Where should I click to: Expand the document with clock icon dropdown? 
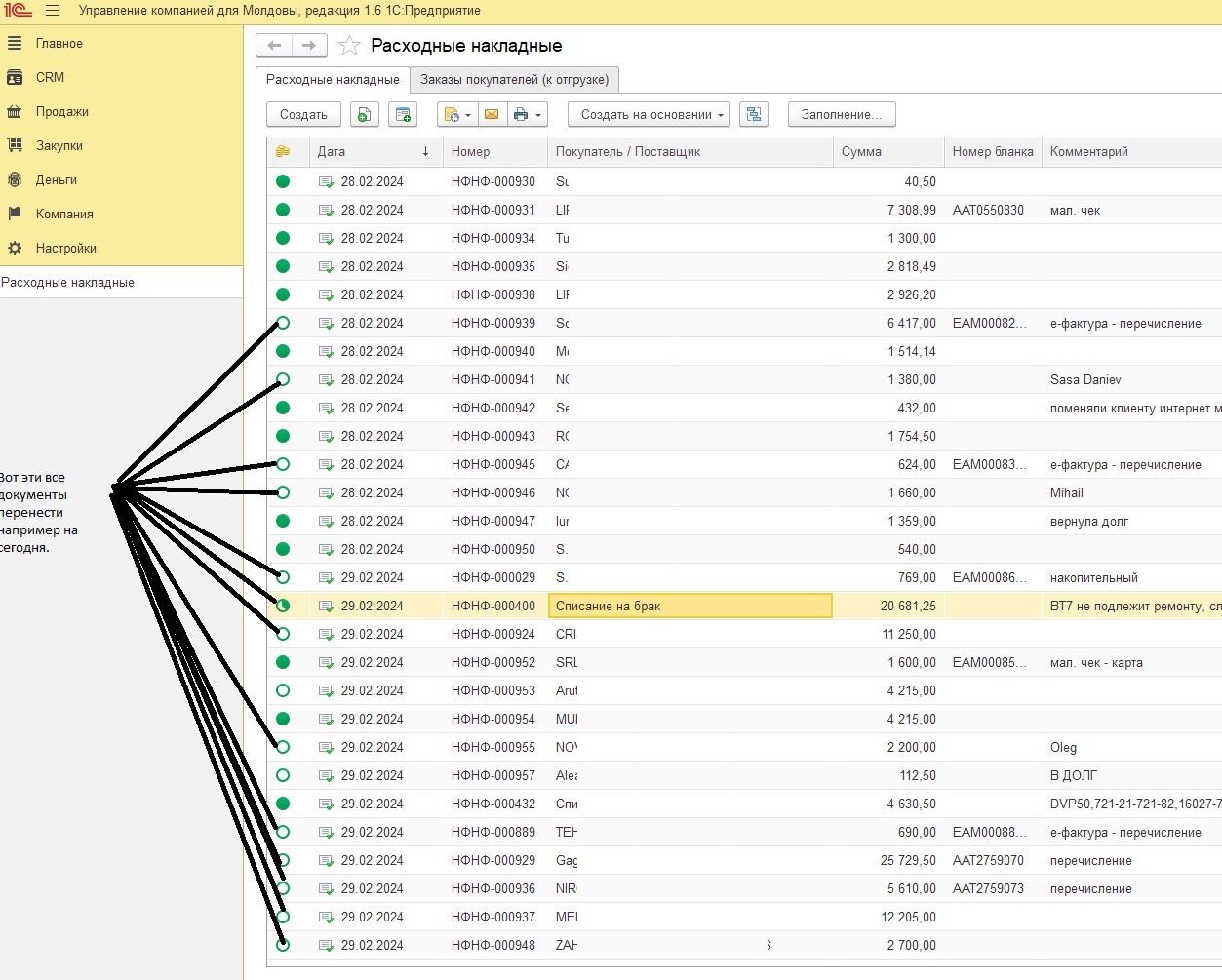(x=456, y=115)
